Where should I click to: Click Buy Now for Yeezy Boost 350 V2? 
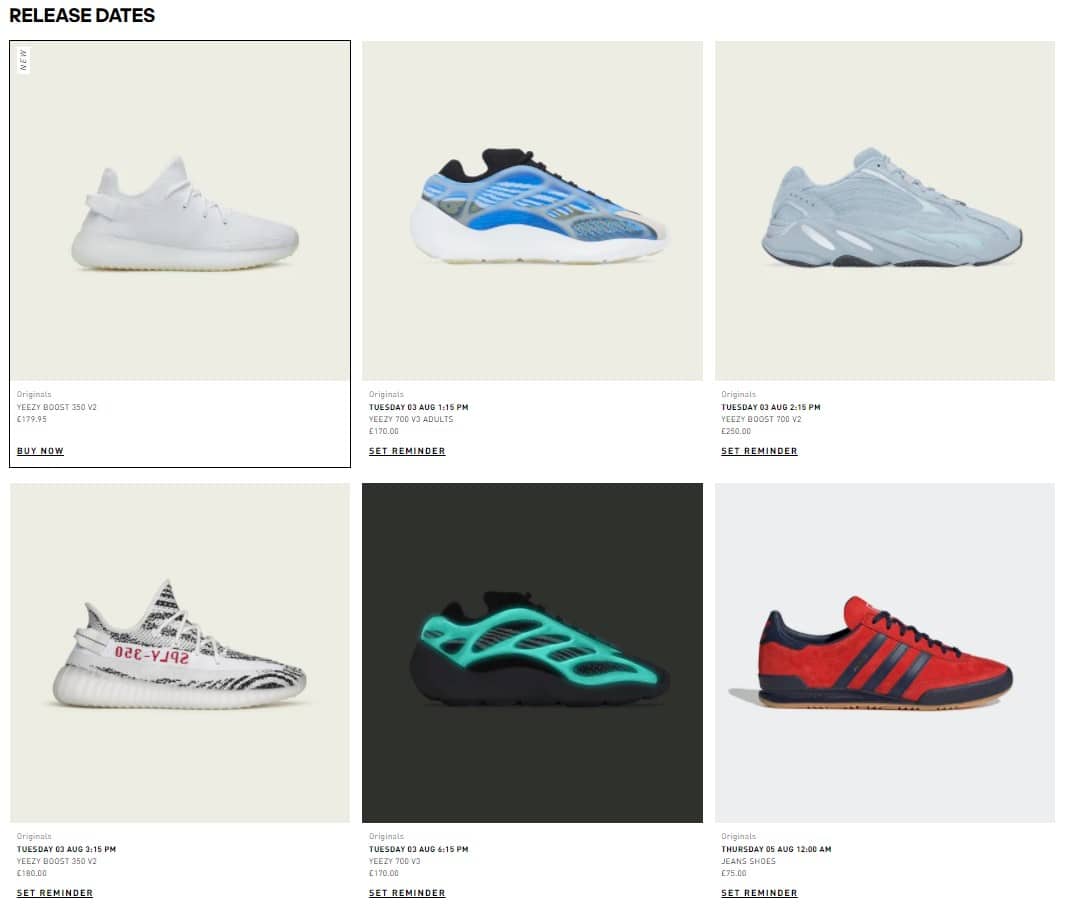(40, 451)
